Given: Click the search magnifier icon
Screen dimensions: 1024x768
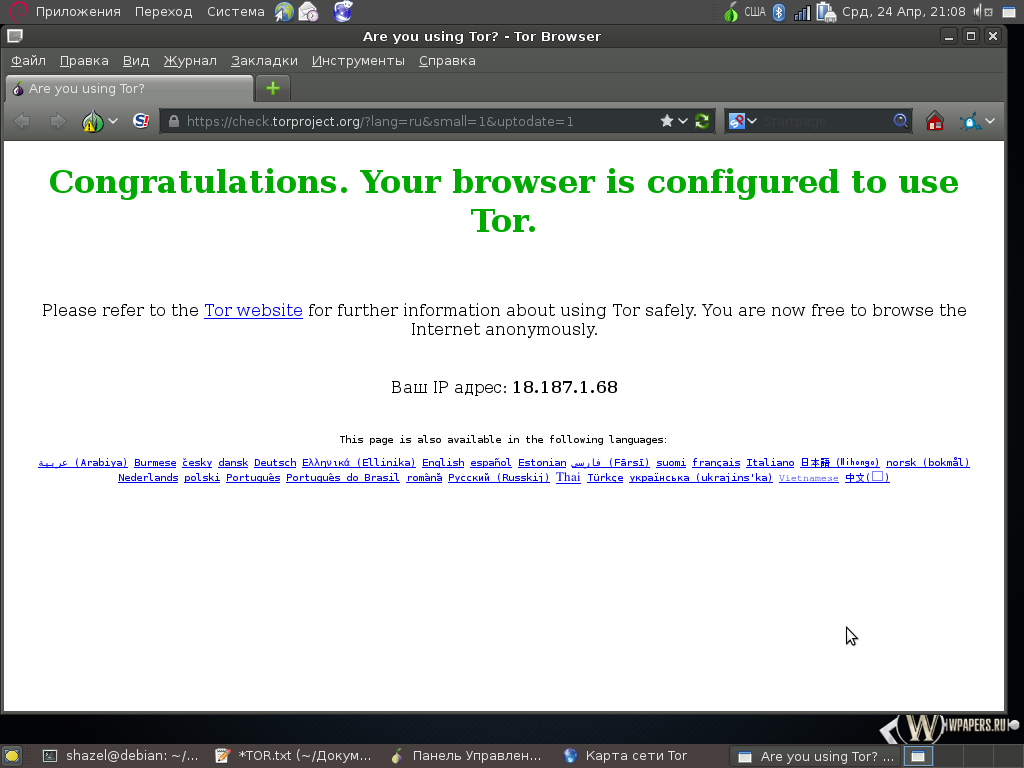Looking at the screenshot, I should [900, 121].
